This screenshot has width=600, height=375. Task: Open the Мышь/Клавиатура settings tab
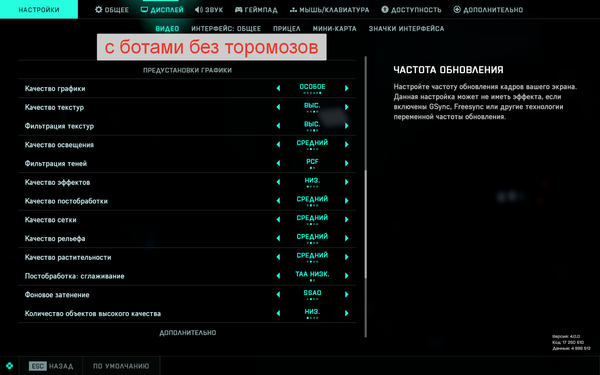pos(329,10)
